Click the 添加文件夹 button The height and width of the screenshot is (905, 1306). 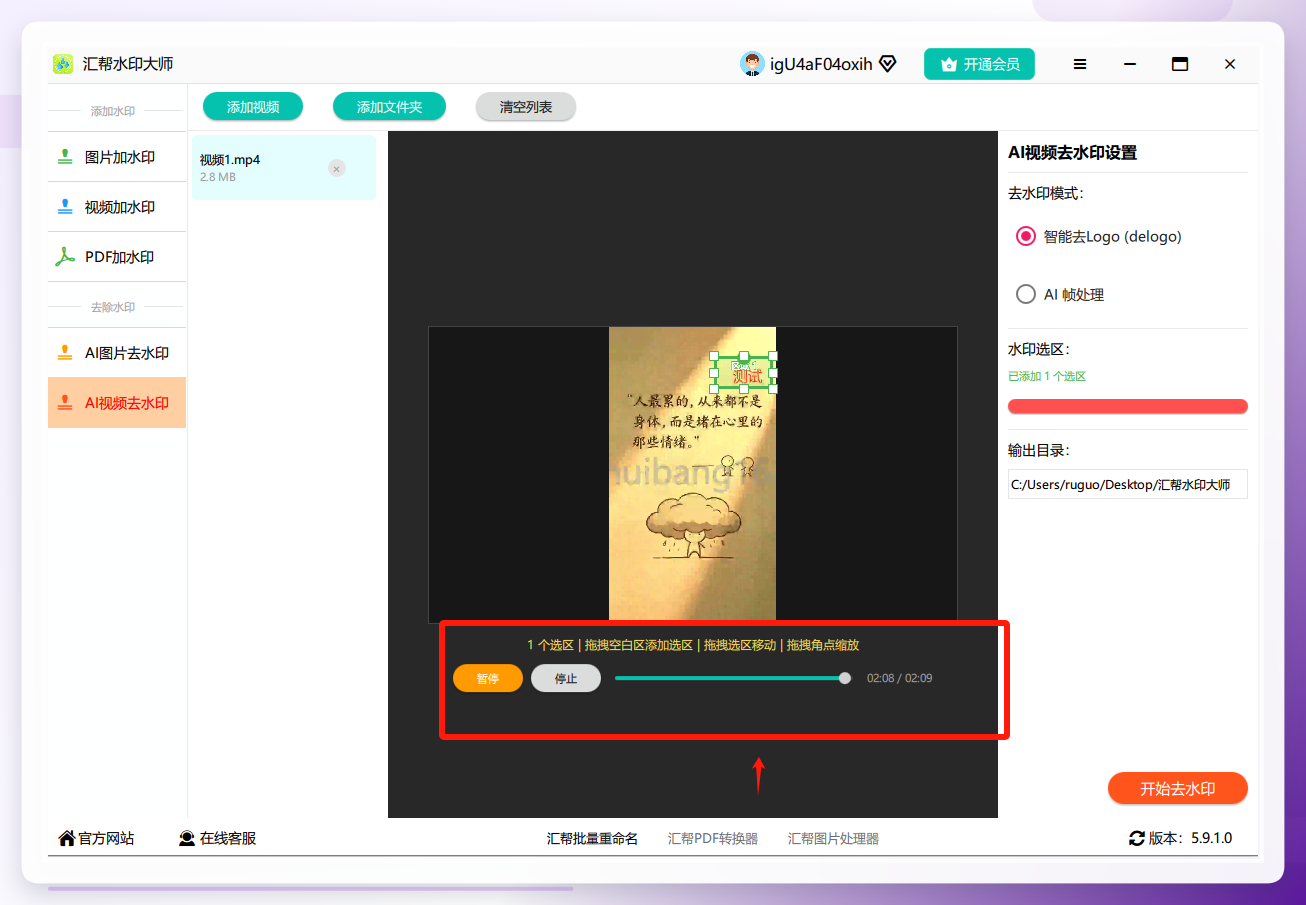point(389,107)
